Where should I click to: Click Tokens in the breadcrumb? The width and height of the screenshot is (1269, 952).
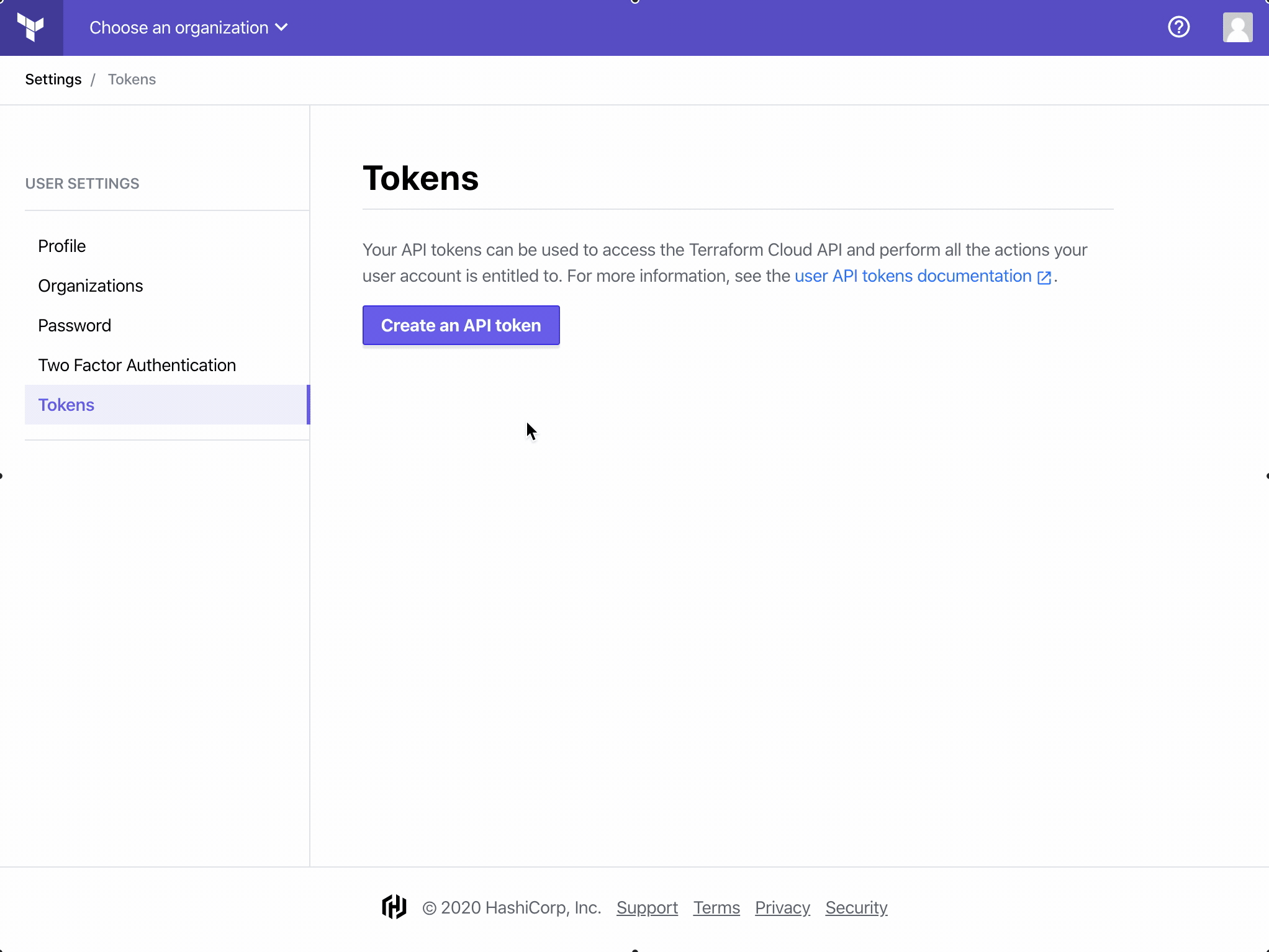[132, 79]
